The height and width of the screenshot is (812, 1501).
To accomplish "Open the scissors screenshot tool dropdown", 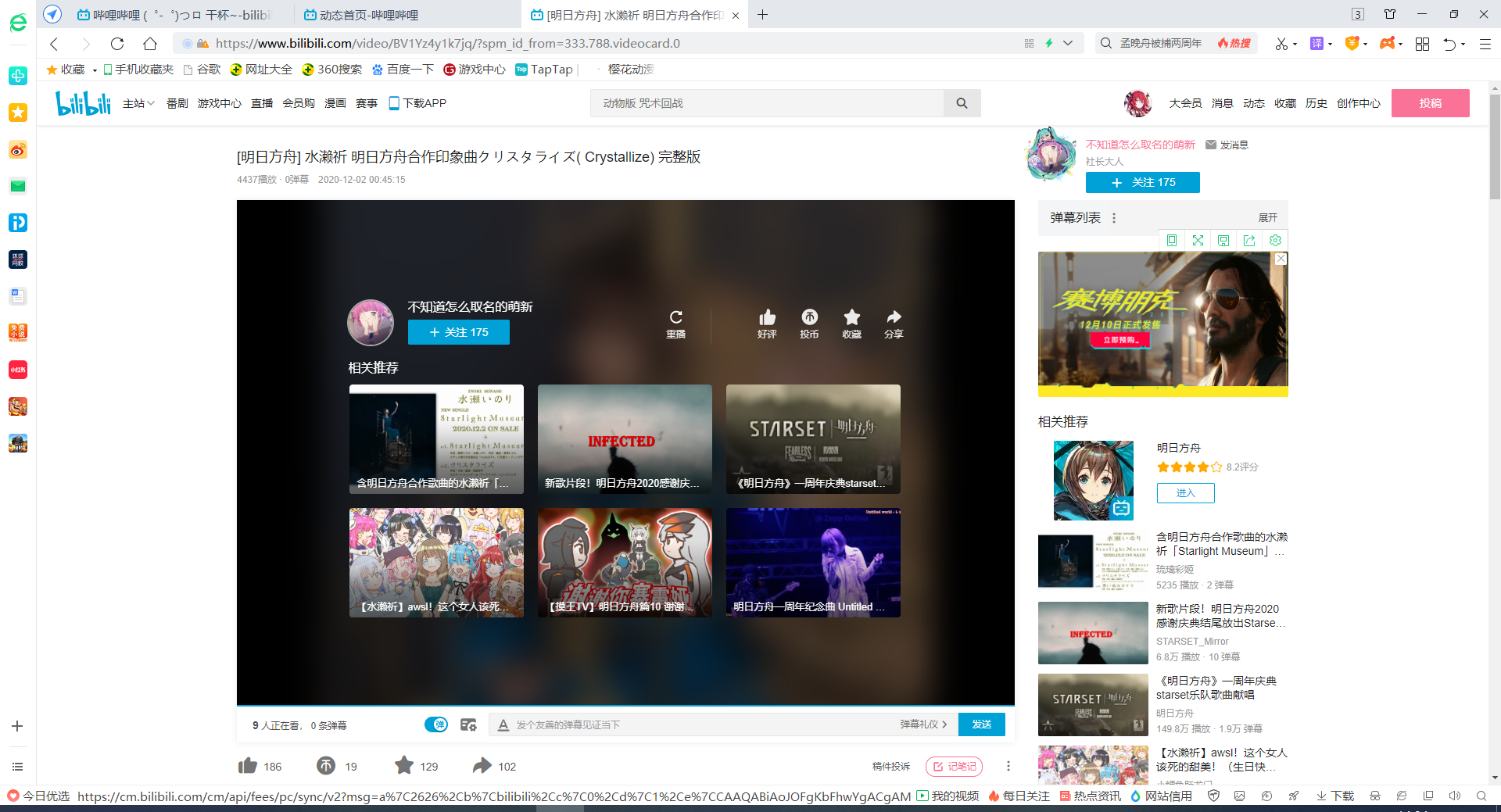I will pos(1295,45).
